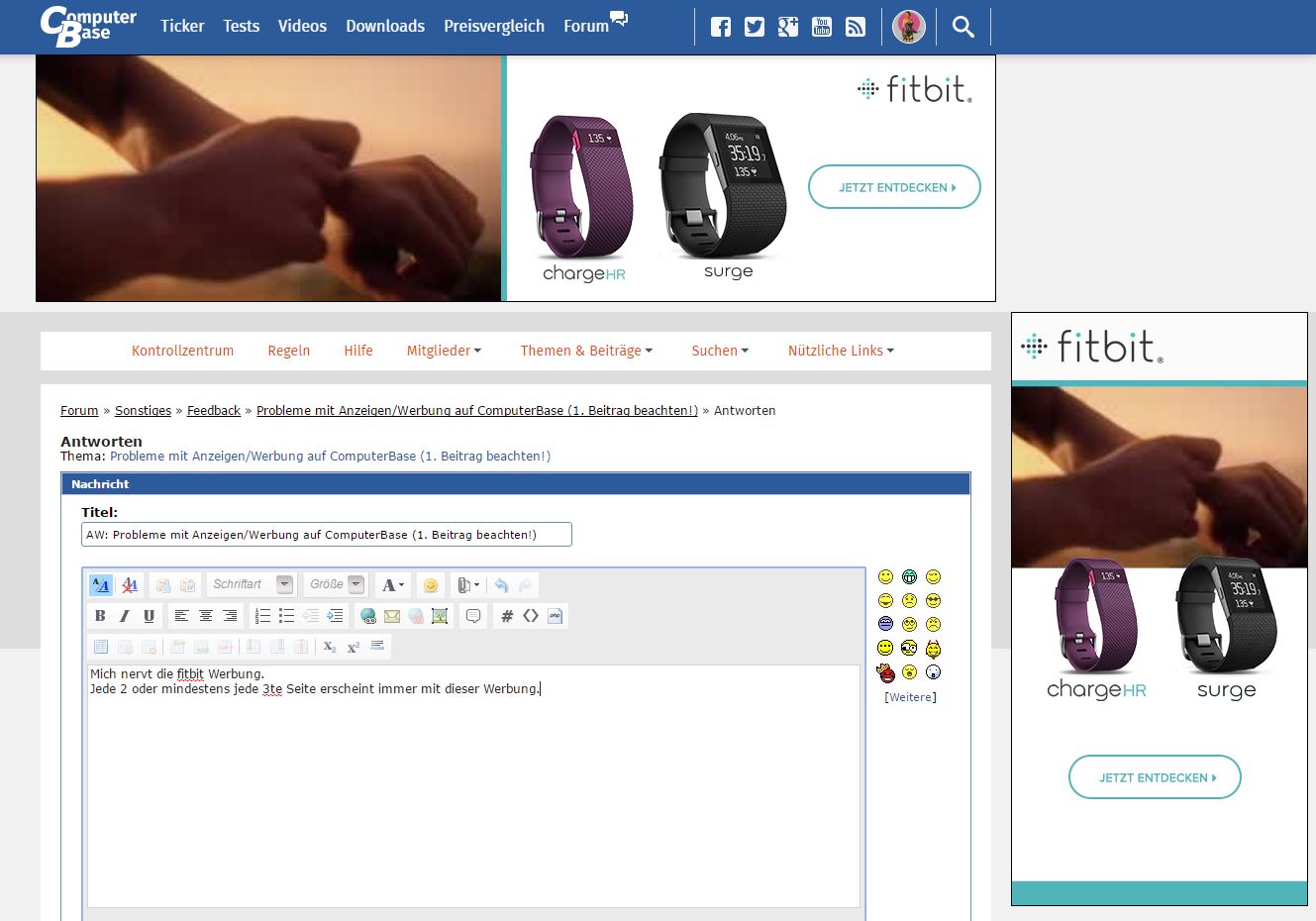This screenshot has height=921, width=1316.
Task: Insert the sunglasses smiley
Action: coord(933,600)
